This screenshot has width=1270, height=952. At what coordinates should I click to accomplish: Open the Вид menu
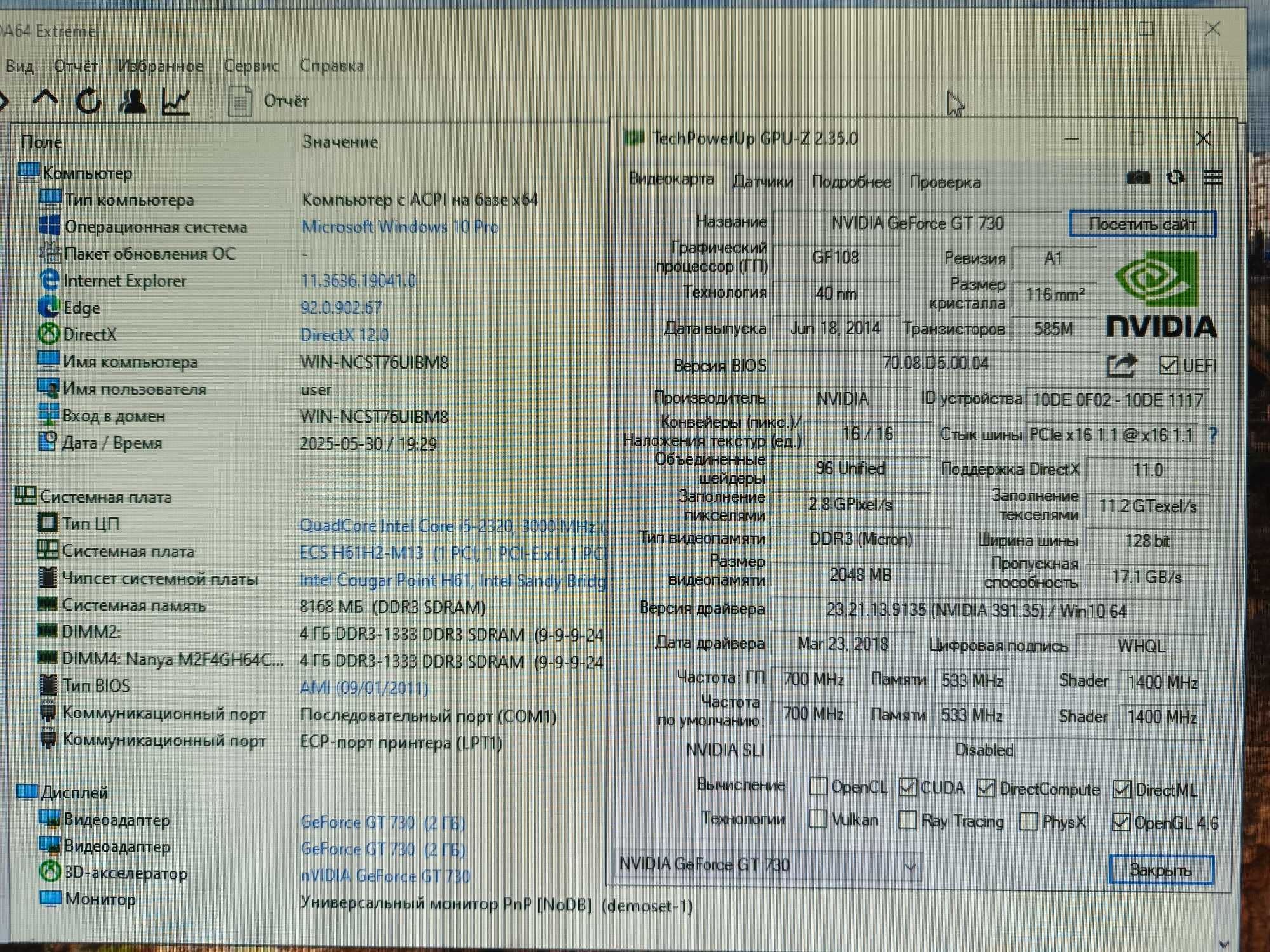pos(19,66)
